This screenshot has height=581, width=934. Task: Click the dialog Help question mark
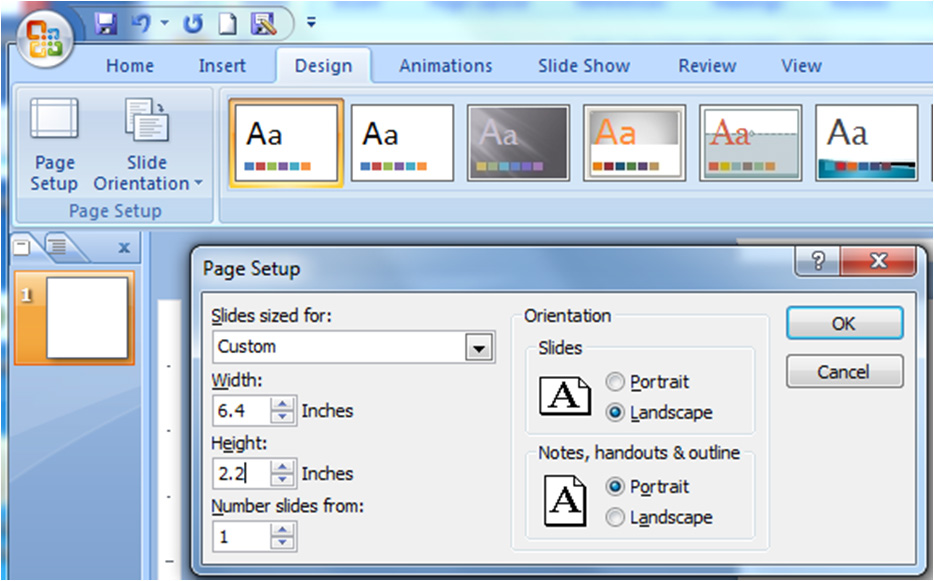coord(819,262)
